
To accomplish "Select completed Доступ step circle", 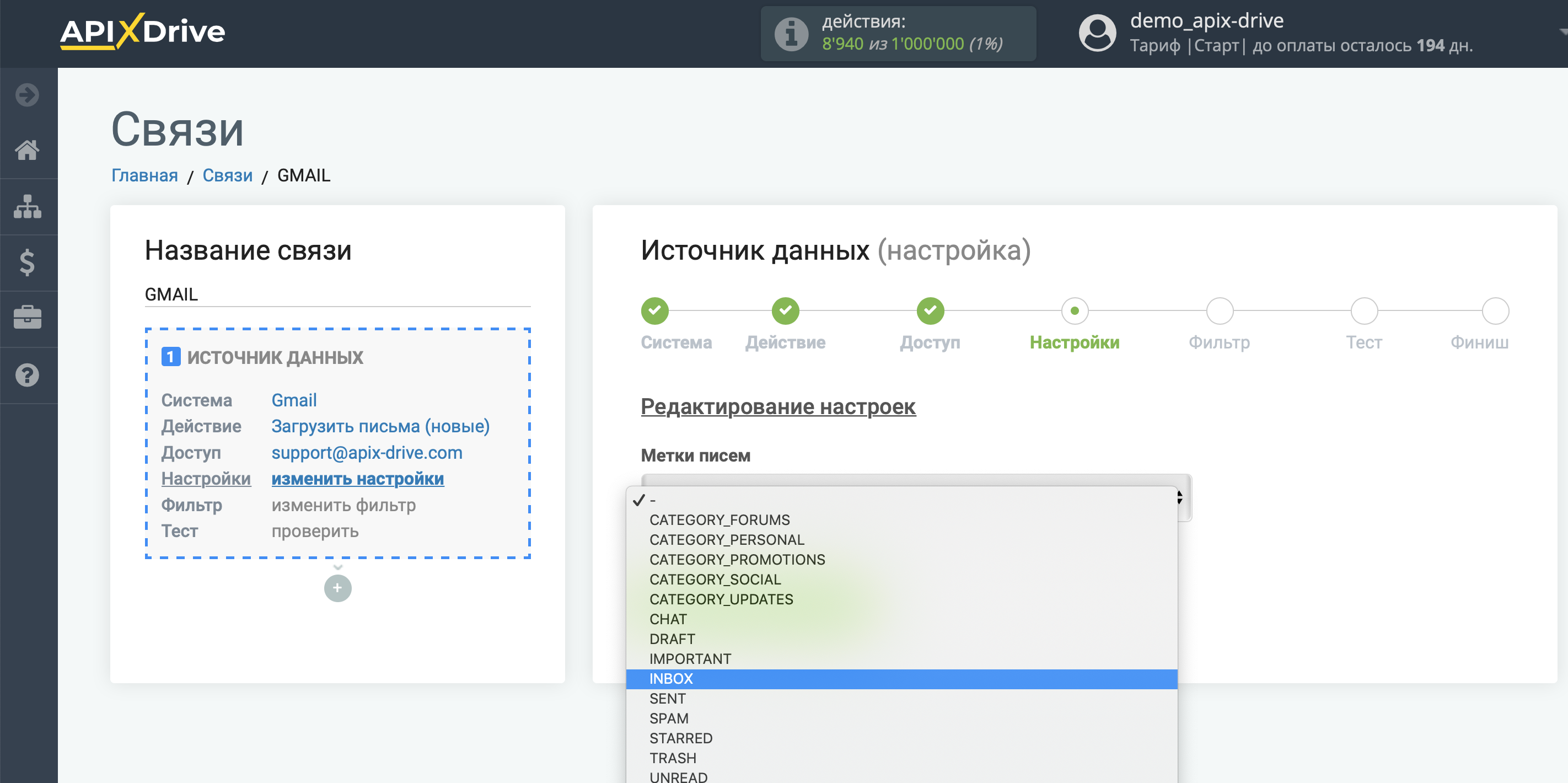I will point(930,310).
